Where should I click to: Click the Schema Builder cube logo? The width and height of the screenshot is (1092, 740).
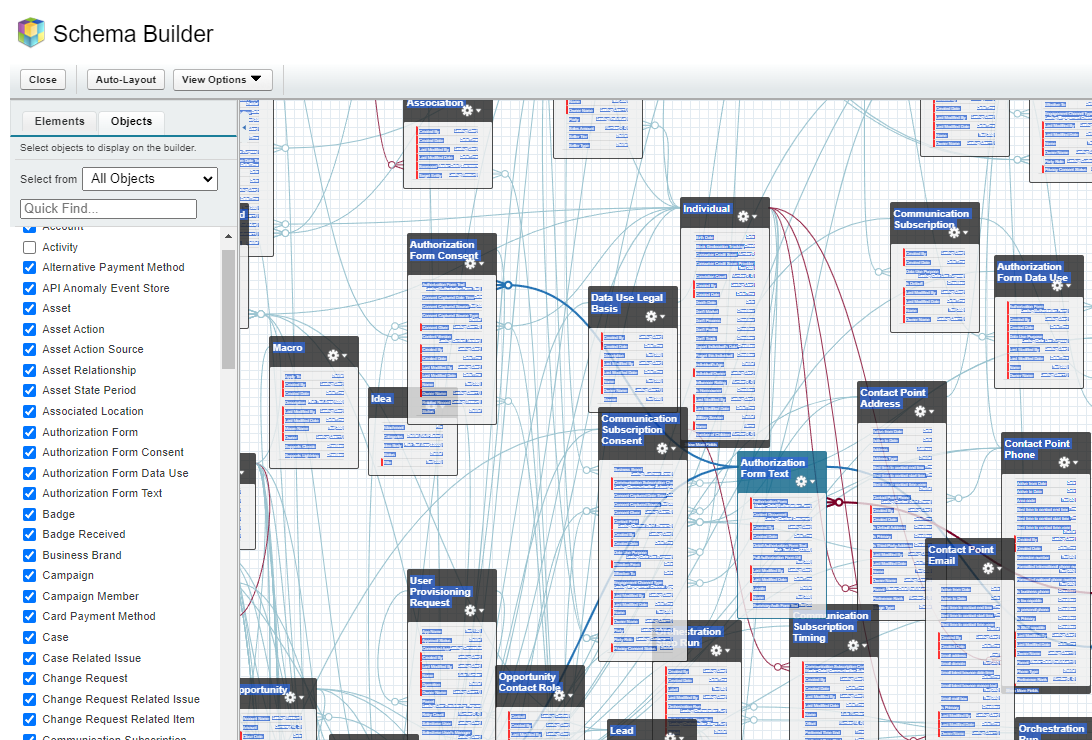[x=31, y=33]
